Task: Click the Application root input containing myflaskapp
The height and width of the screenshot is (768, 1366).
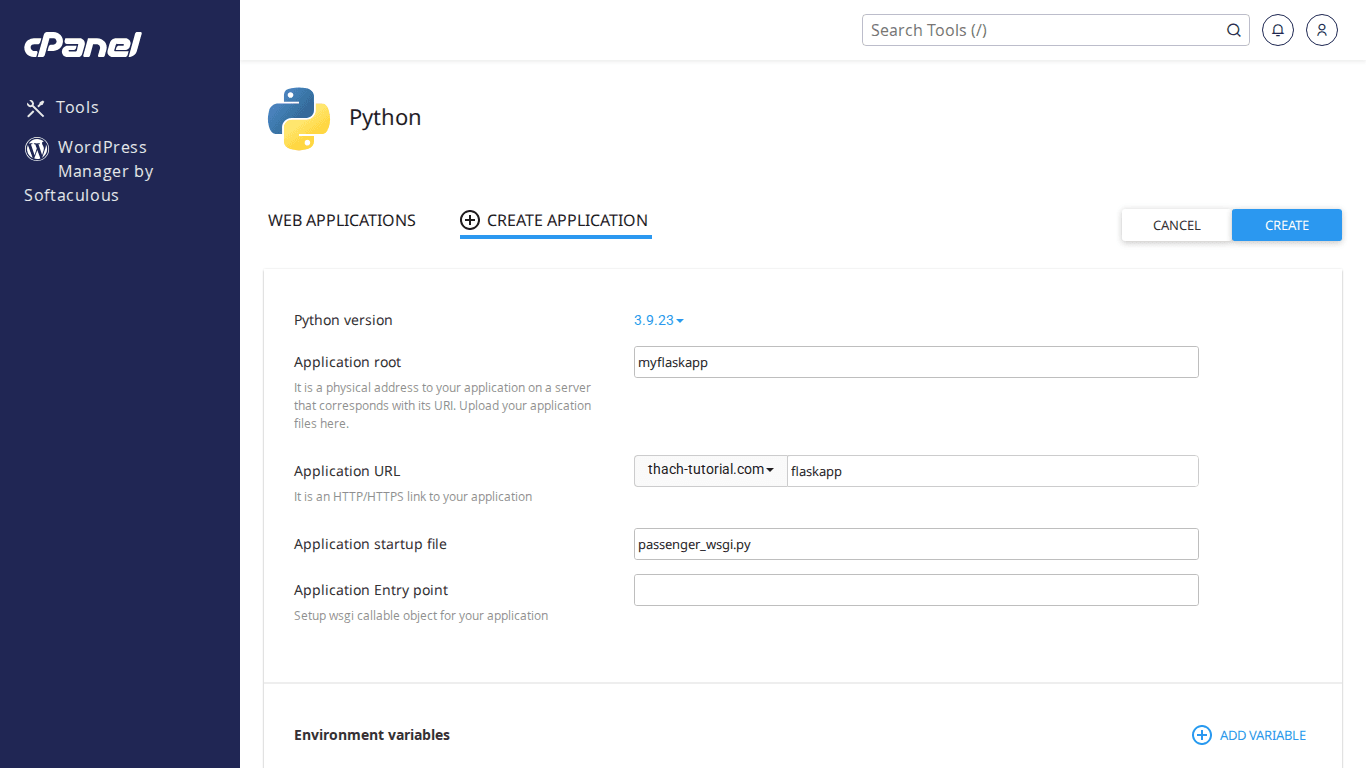Action: pyautogui.click(x=915, y=362)
